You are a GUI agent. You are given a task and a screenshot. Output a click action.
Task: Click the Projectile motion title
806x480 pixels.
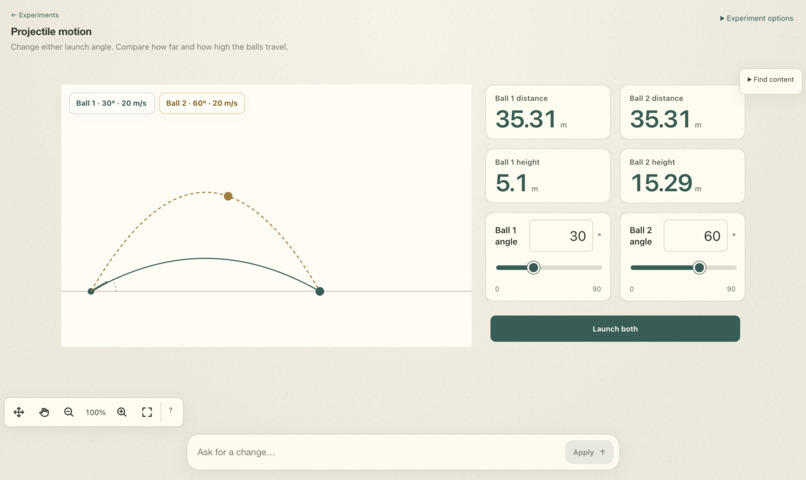click(x=51, y=31)
